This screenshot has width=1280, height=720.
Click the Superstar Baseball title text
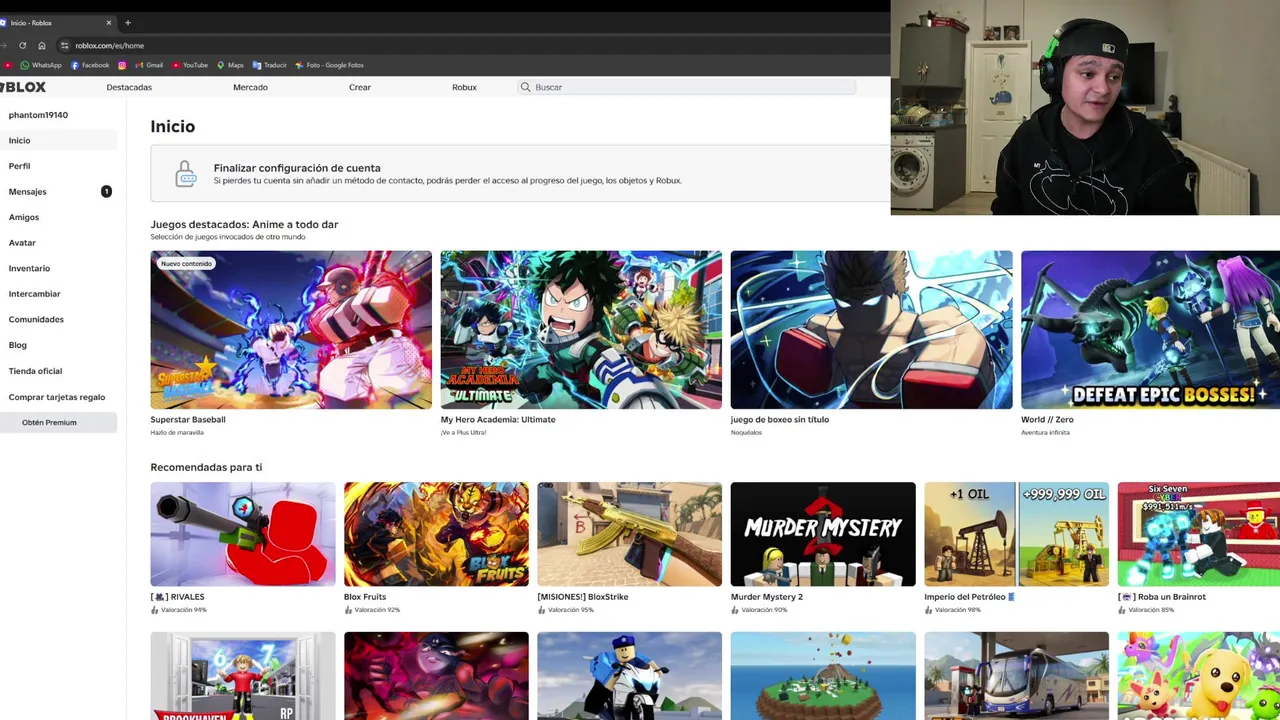tap(188, 419)
